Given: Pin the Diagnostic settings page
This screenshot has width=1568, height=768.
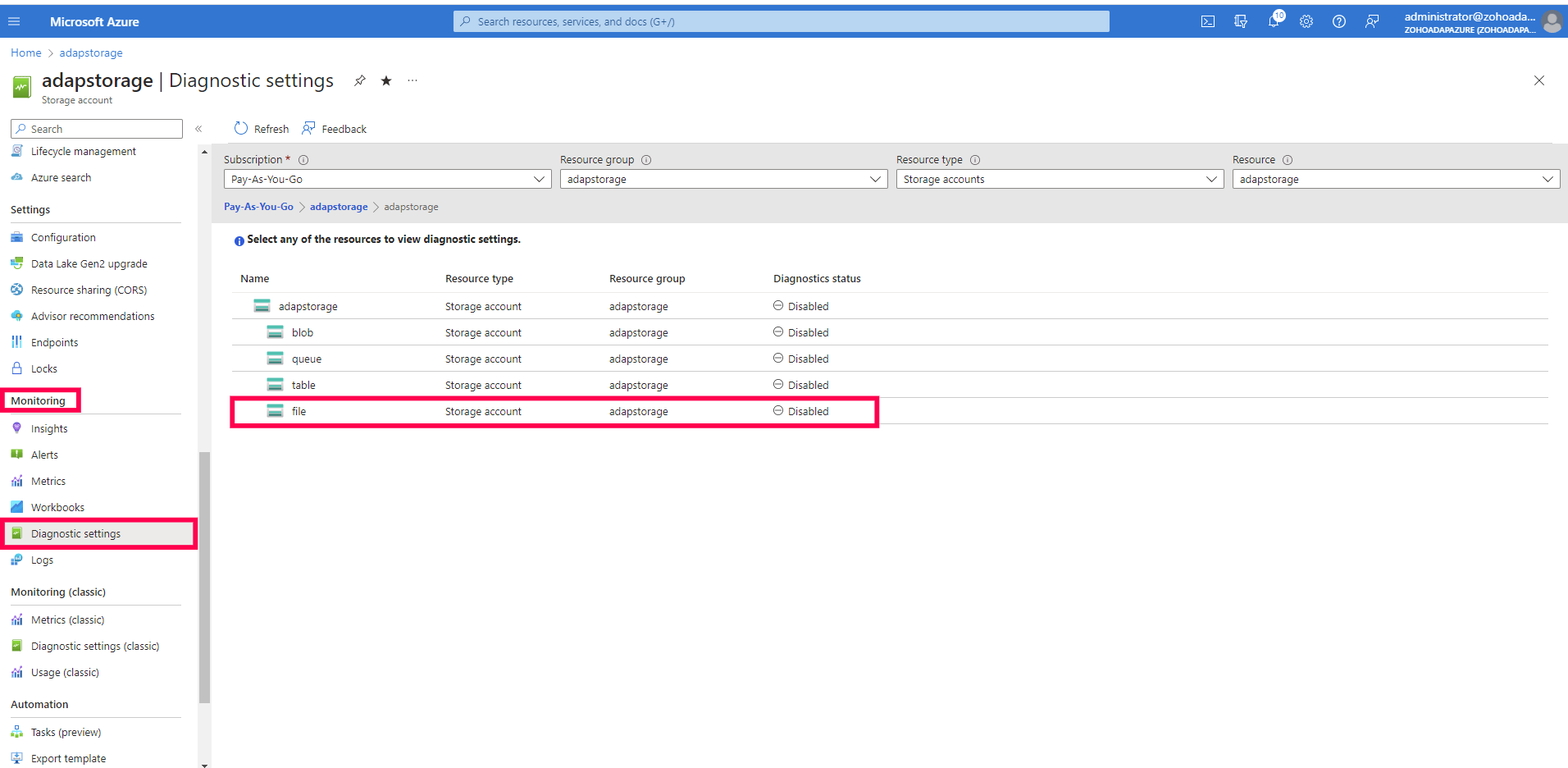Looking at the screenshot, I should [359, 80].
